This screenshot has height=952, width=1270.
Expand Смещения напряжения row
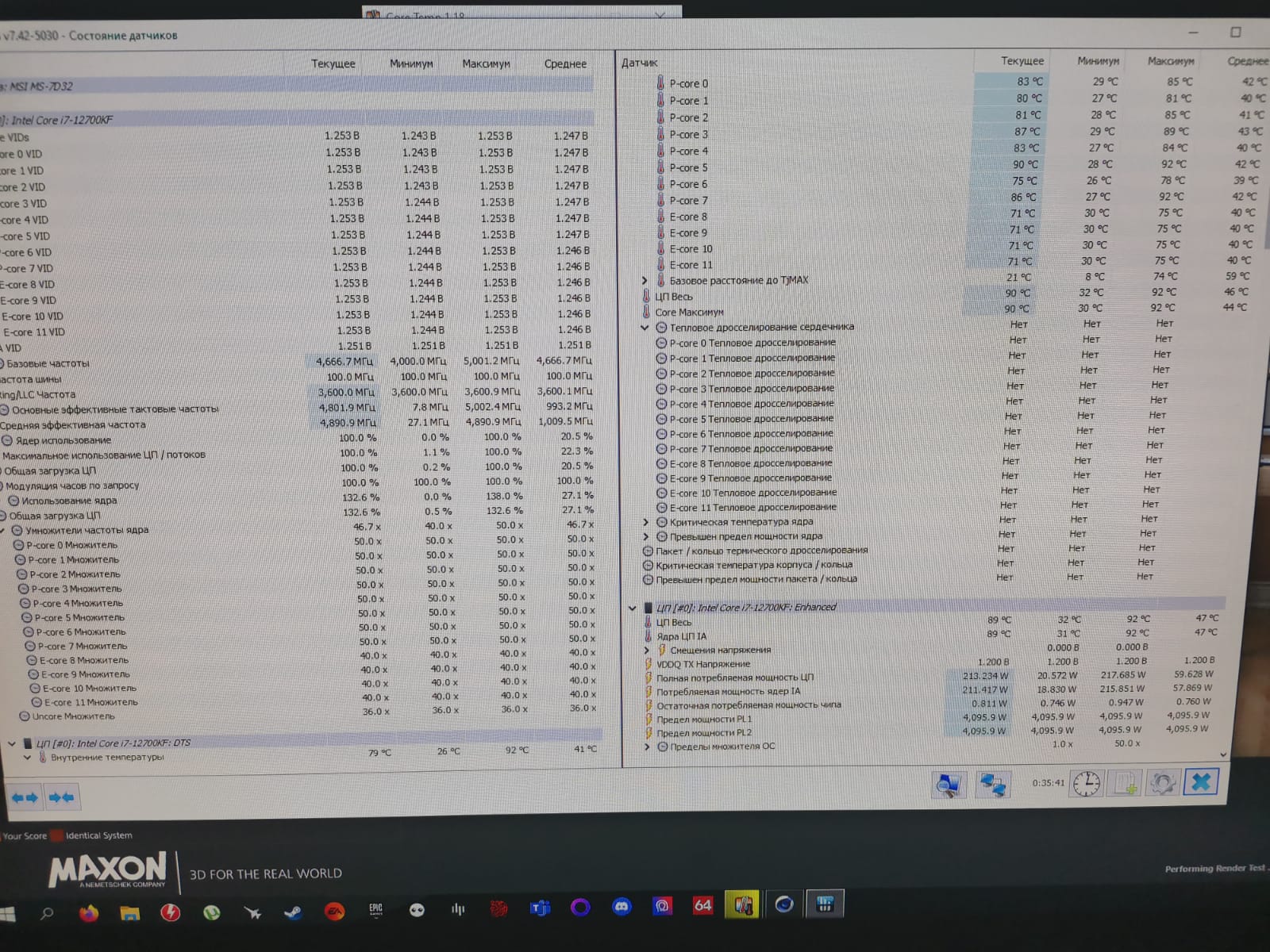(647, 650)
